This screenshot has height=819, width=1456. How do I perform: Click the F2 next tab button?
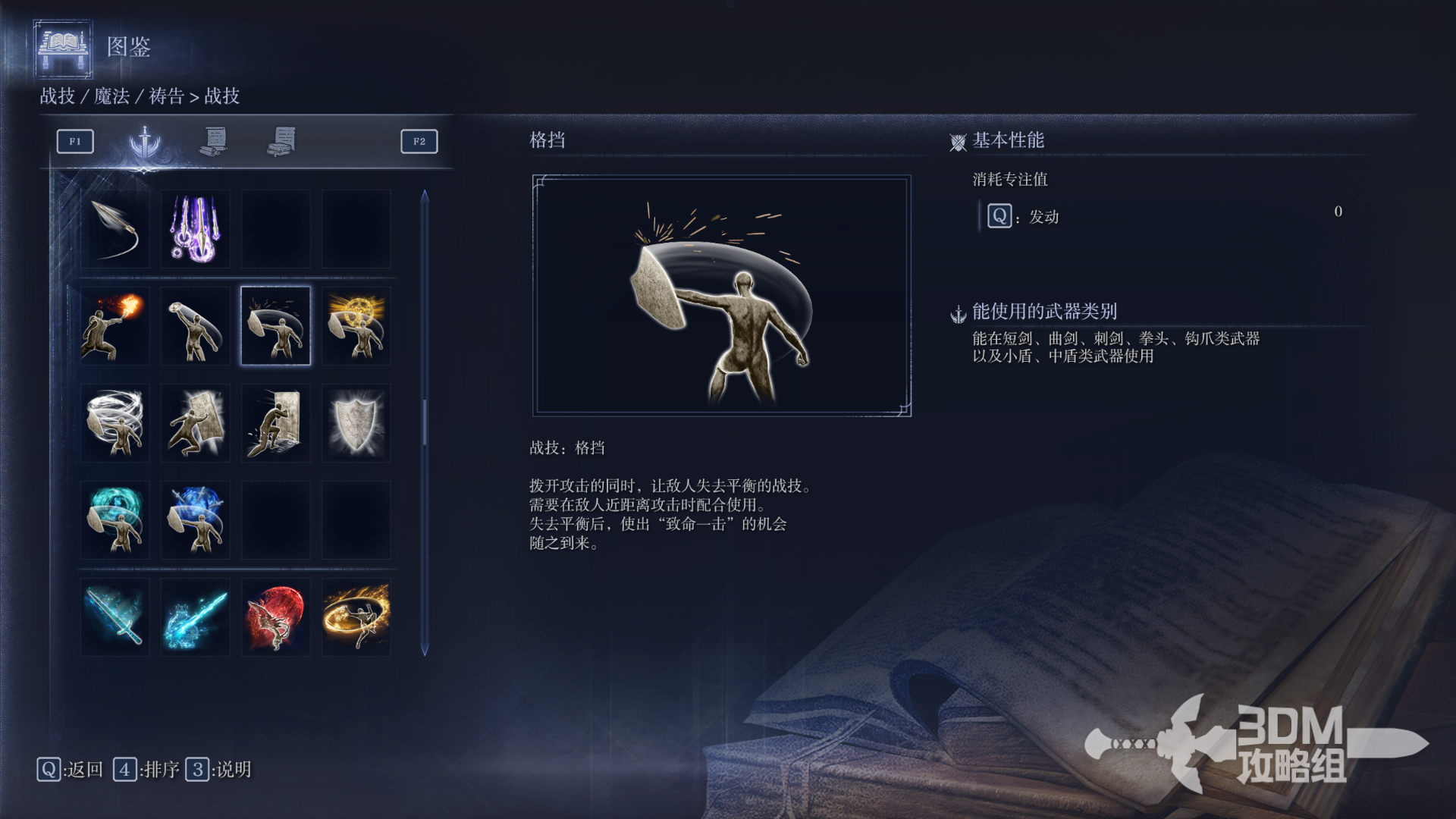[419, 141]
